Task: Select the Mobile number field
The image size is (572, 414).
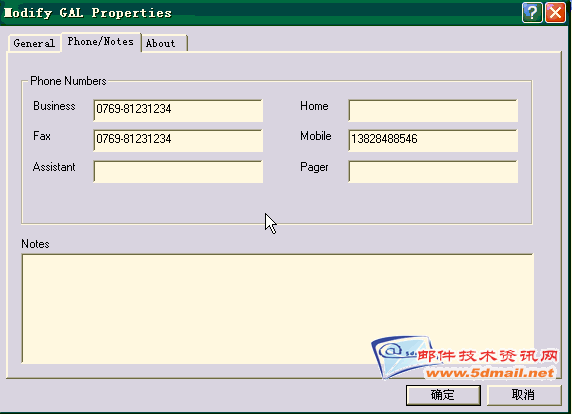Action: click(x=433, y=140)
